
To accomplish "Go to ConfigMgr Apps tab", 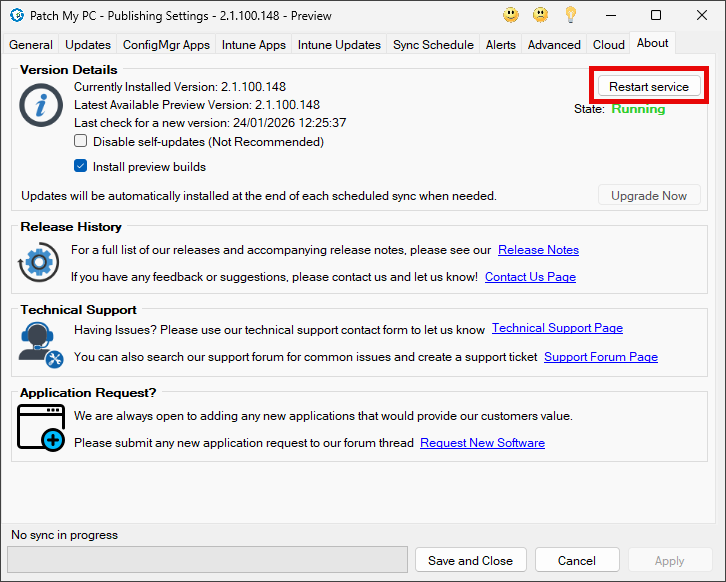I will (x=166, y=44).
